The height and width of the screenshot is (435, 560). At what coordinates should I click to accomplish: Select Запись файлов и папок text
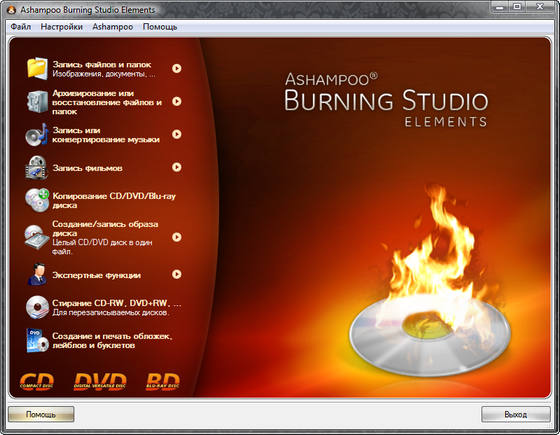coord(102,65)
